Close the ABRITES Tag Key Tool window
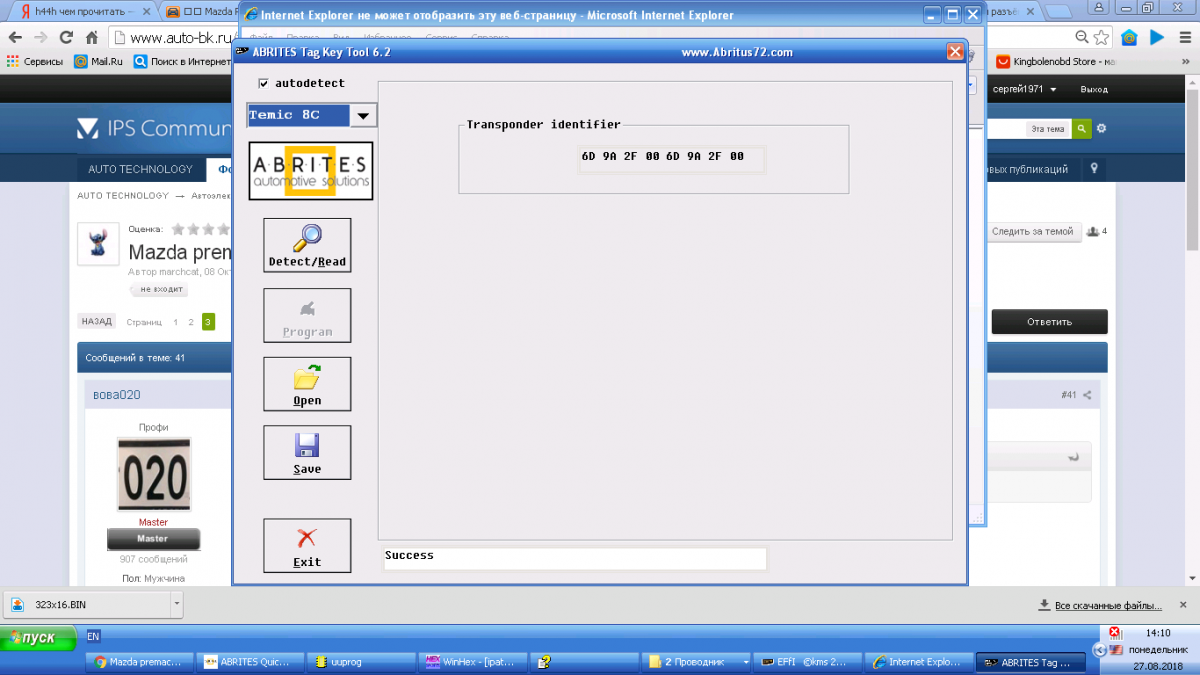 coord(955,52)
